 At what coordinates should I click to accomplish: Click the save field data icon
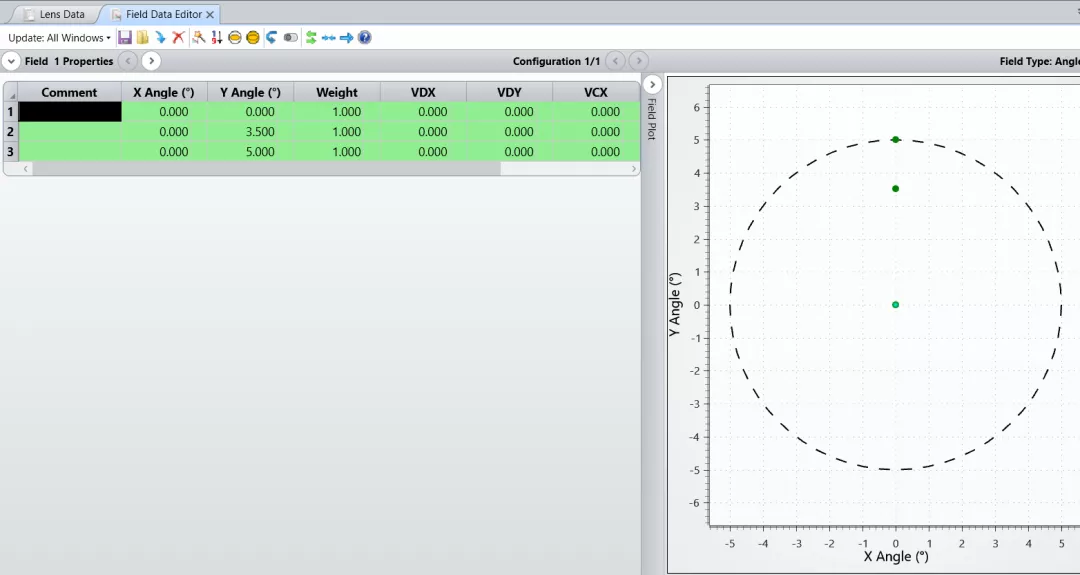125,37
